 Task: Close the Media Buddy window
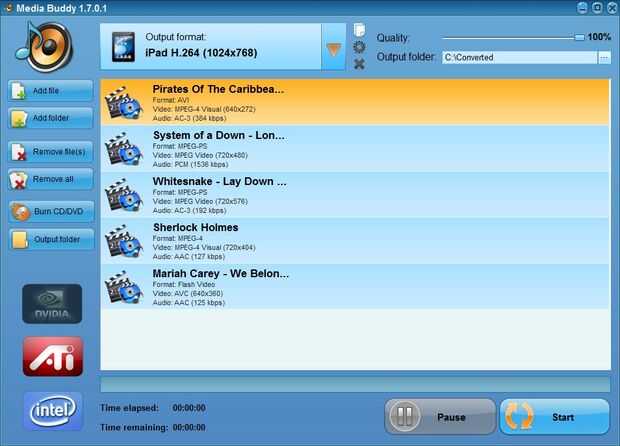point(612,8)
